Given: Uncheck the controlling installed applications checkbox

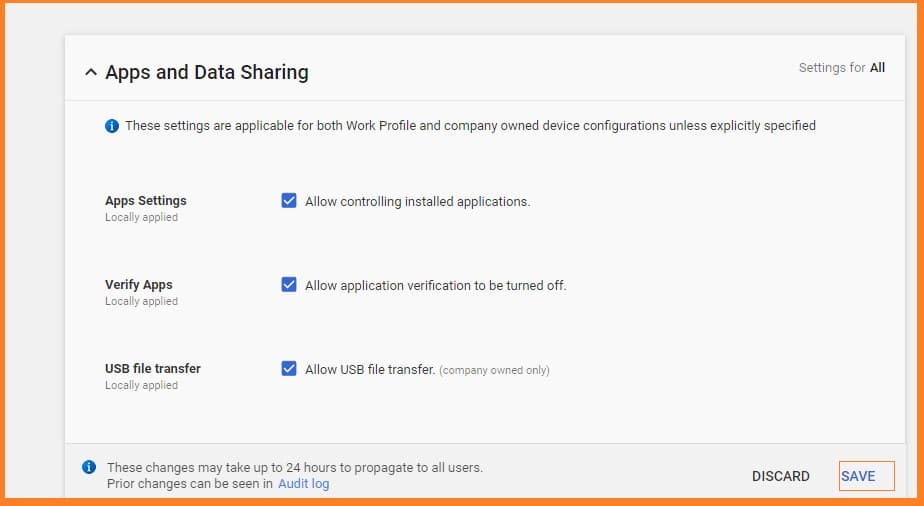Looking at the screenshot, I should 289,201.
